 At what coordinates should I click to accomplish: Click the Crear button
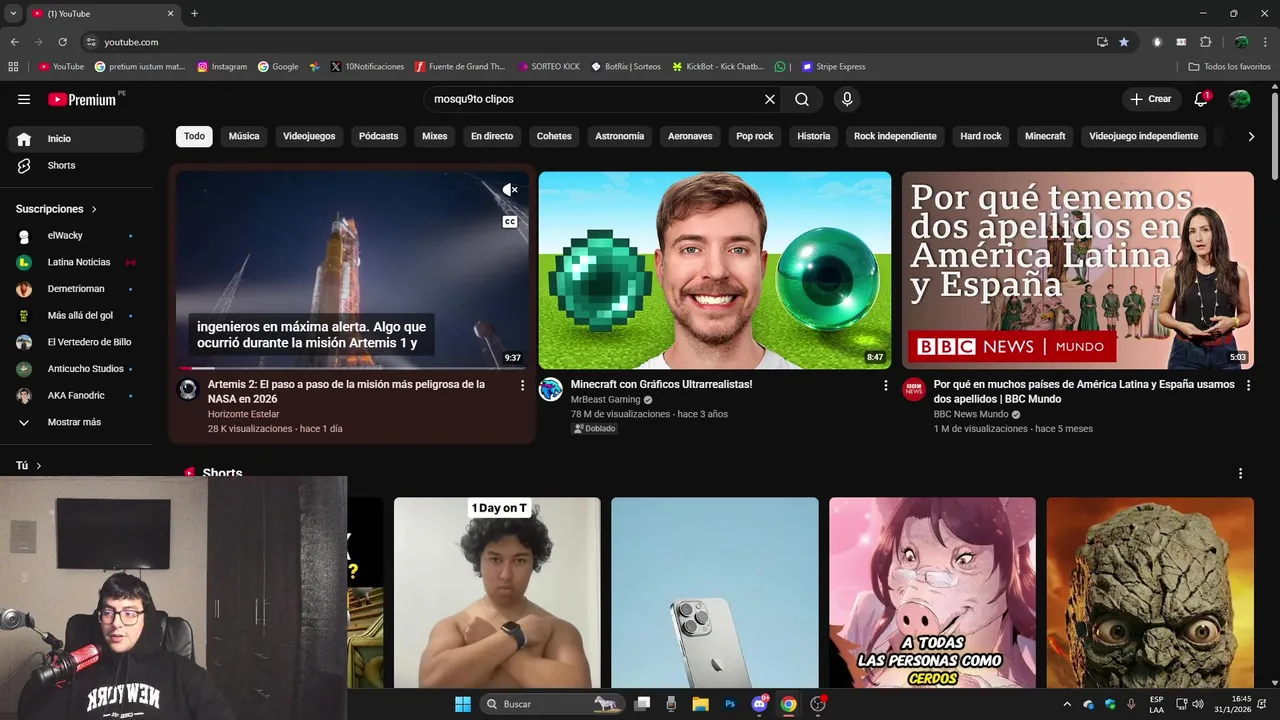[x=1150, y=99]
